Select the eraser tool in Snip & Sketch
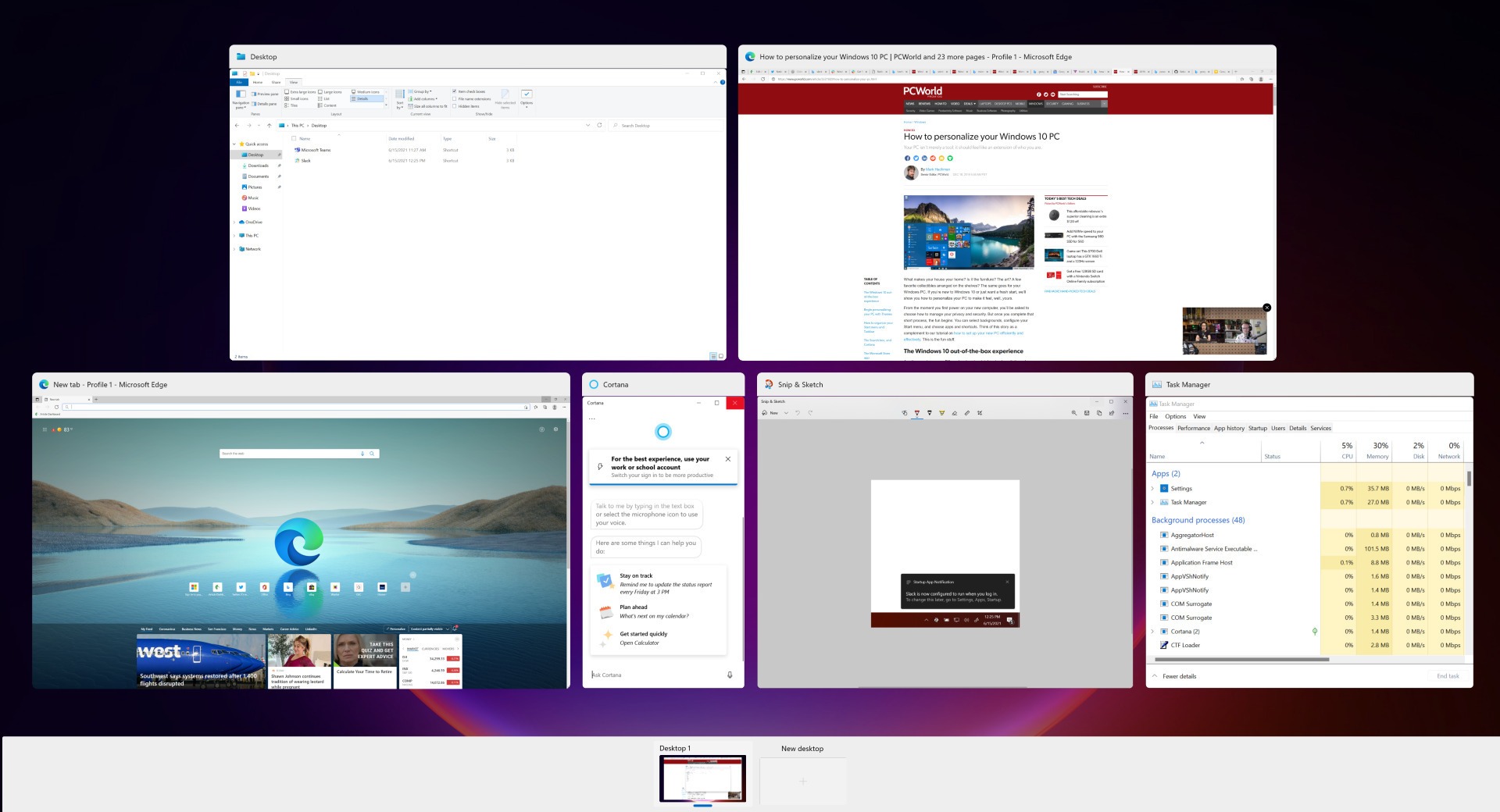Image resolution: width=1500 pixels, height=812 pixels. tap(955, 413)
